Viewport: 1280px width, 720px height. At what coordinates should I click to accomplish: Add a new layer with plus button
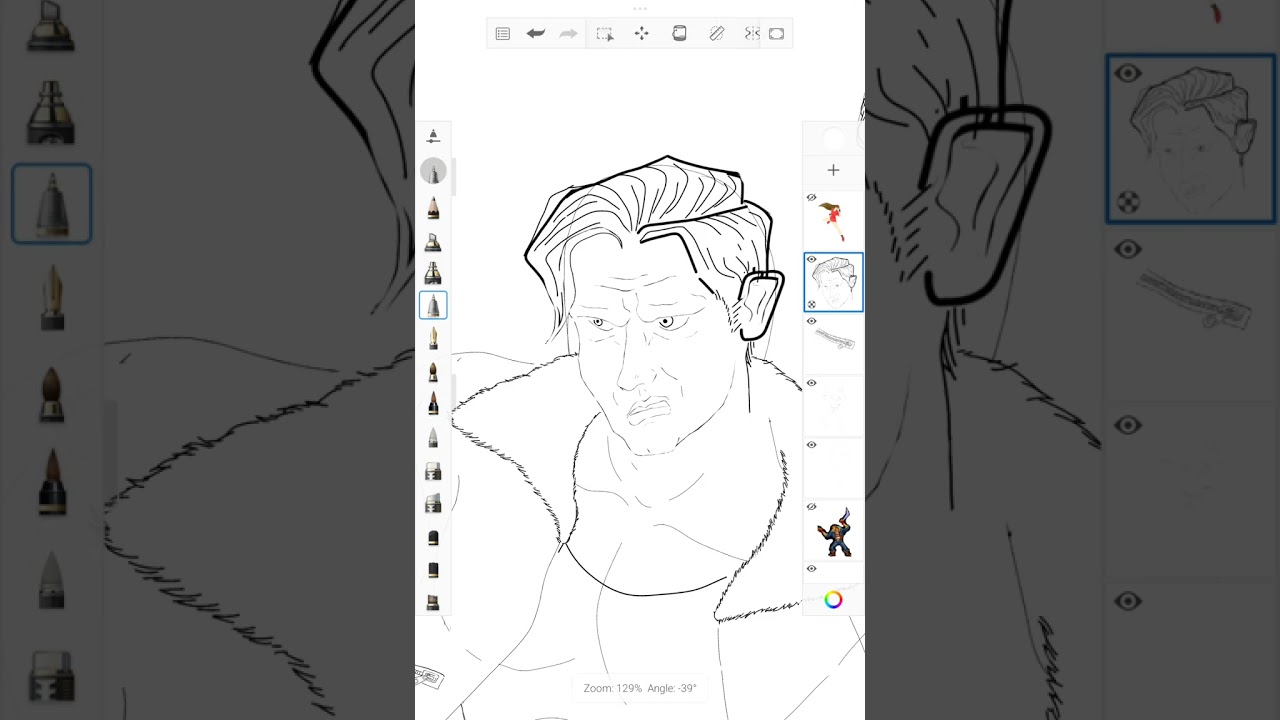[833, 170]
